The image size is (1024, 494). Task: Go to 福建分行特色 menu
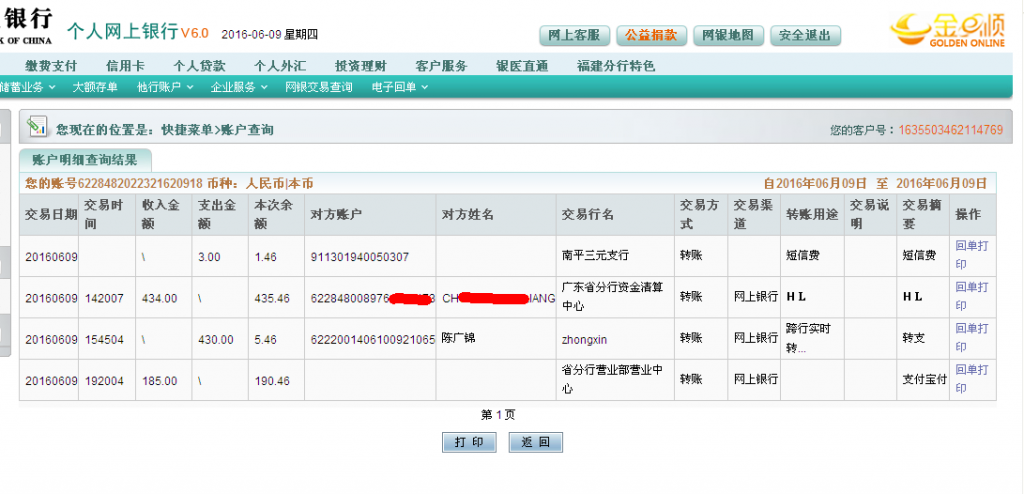point(616,66)
